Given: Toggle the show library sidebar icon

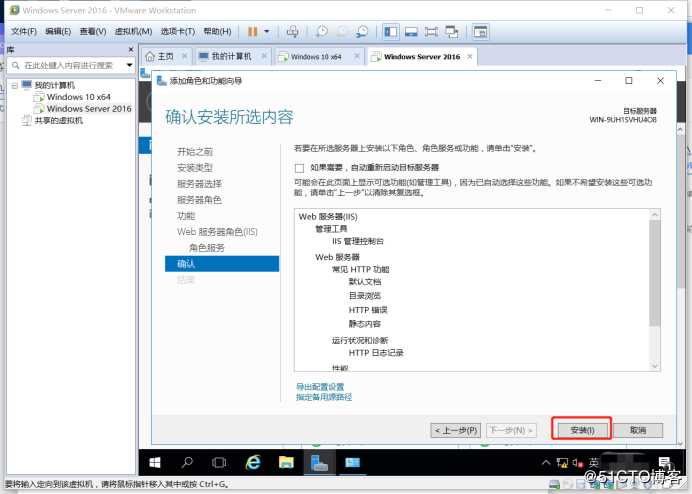Looking at the screenshot, I should pyautogui.click(x=391, y=32).
